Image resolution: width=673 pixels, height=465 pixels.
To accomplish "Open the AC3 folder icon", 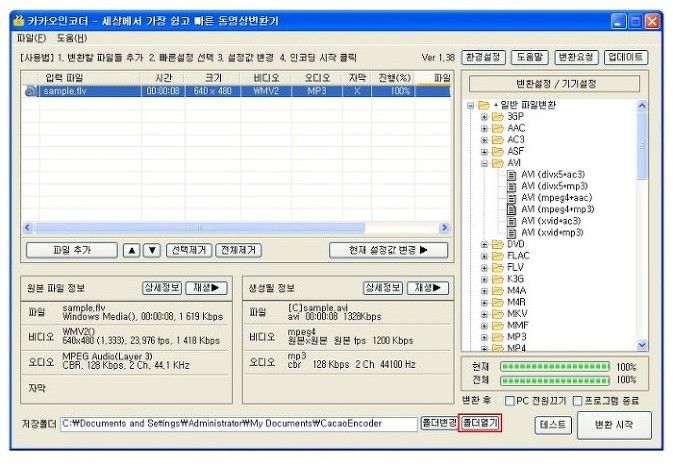I will point(497,140).
